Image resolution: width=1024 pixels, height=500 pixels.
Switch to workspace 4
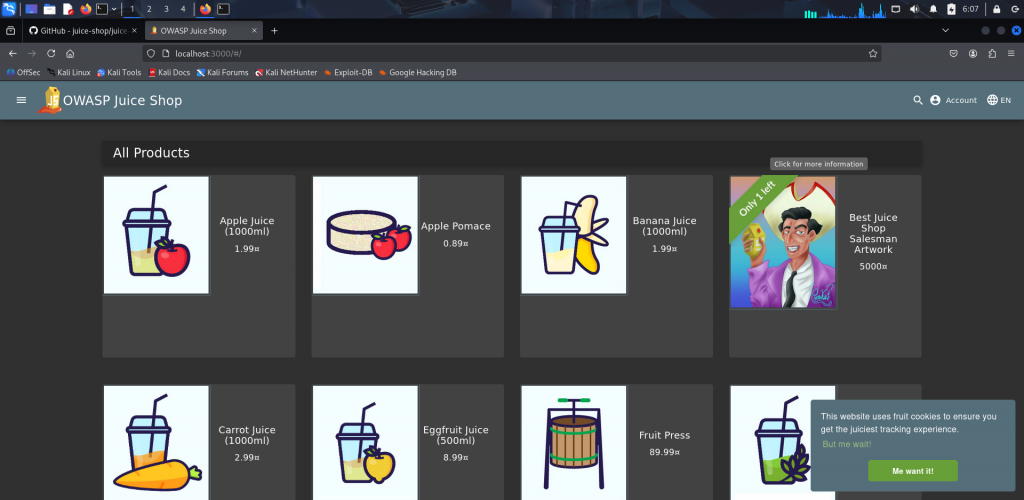183,9
